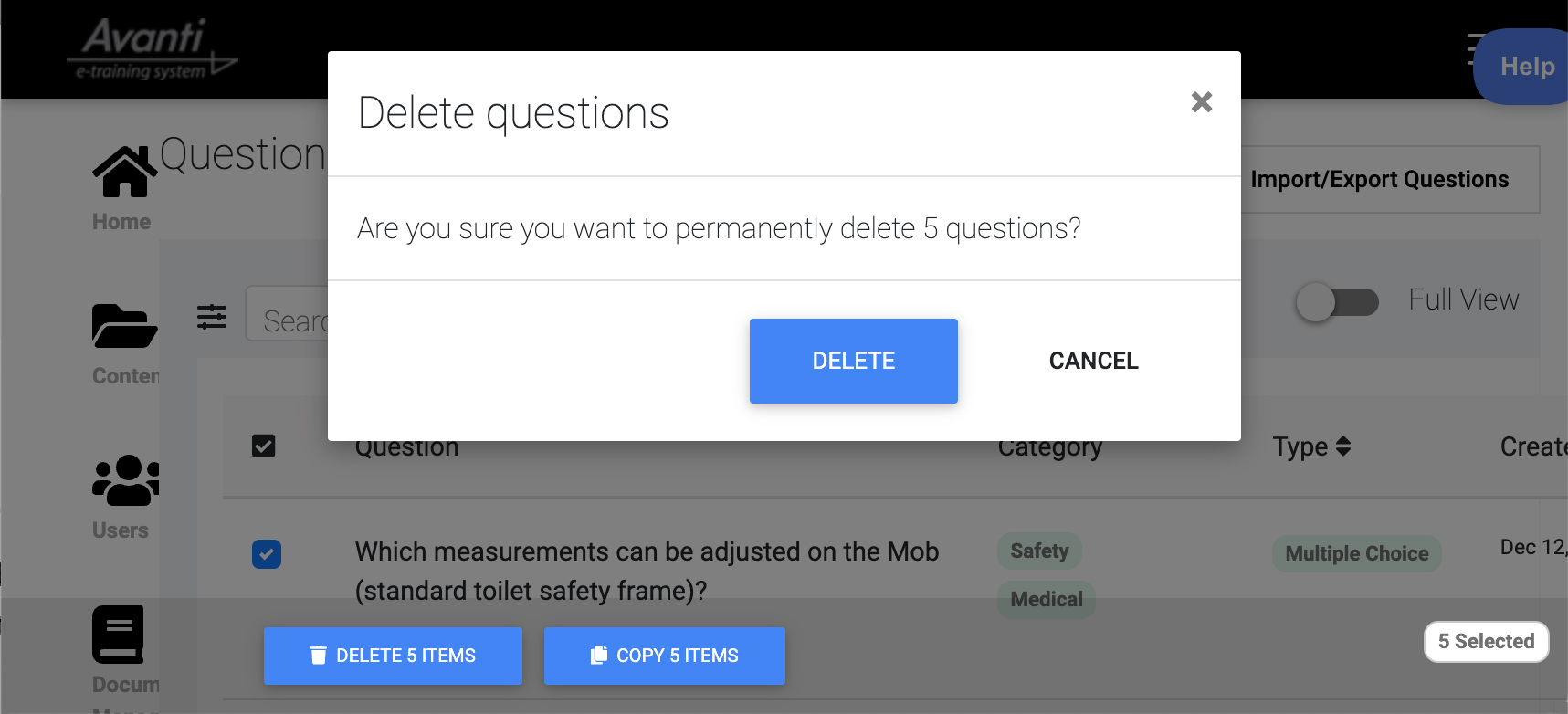Open the Content folder icon

(125, 326)
